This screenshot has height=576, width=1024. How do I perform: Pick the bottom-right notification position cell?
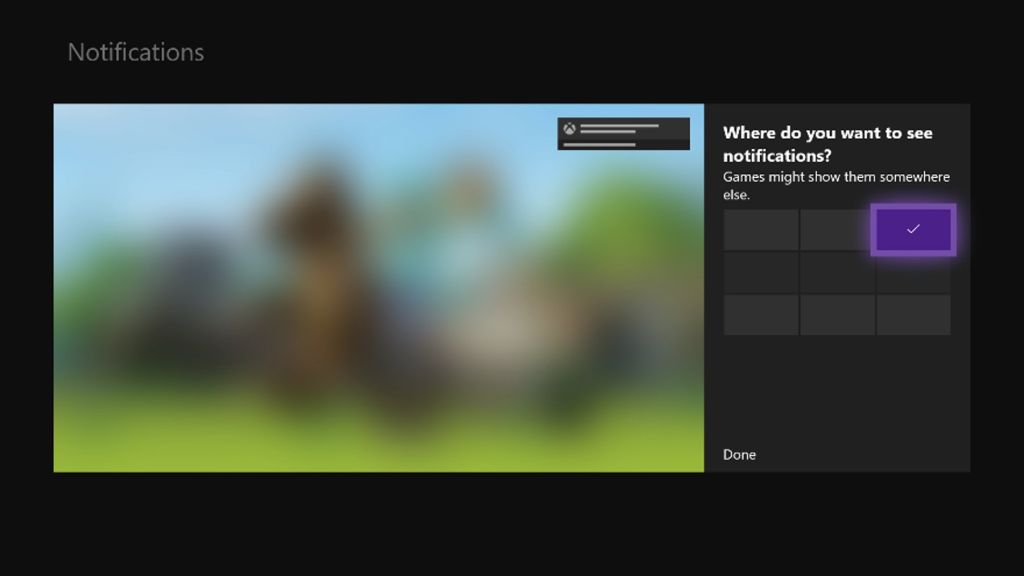pos(913,315)
